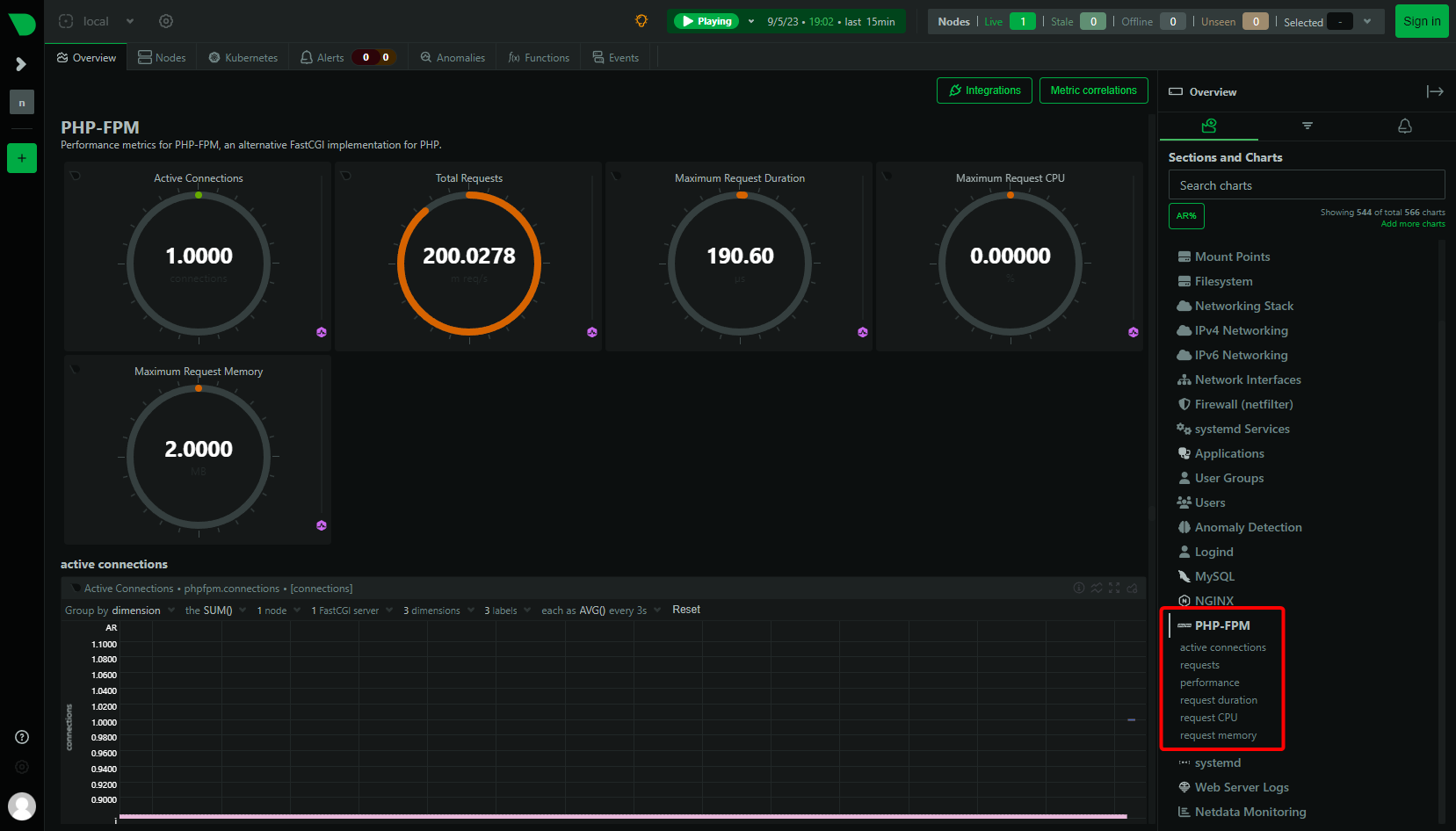Screen dimensions: 1456x831
Task: Switch to the Anomalies tab
Action: pos(453,58)
